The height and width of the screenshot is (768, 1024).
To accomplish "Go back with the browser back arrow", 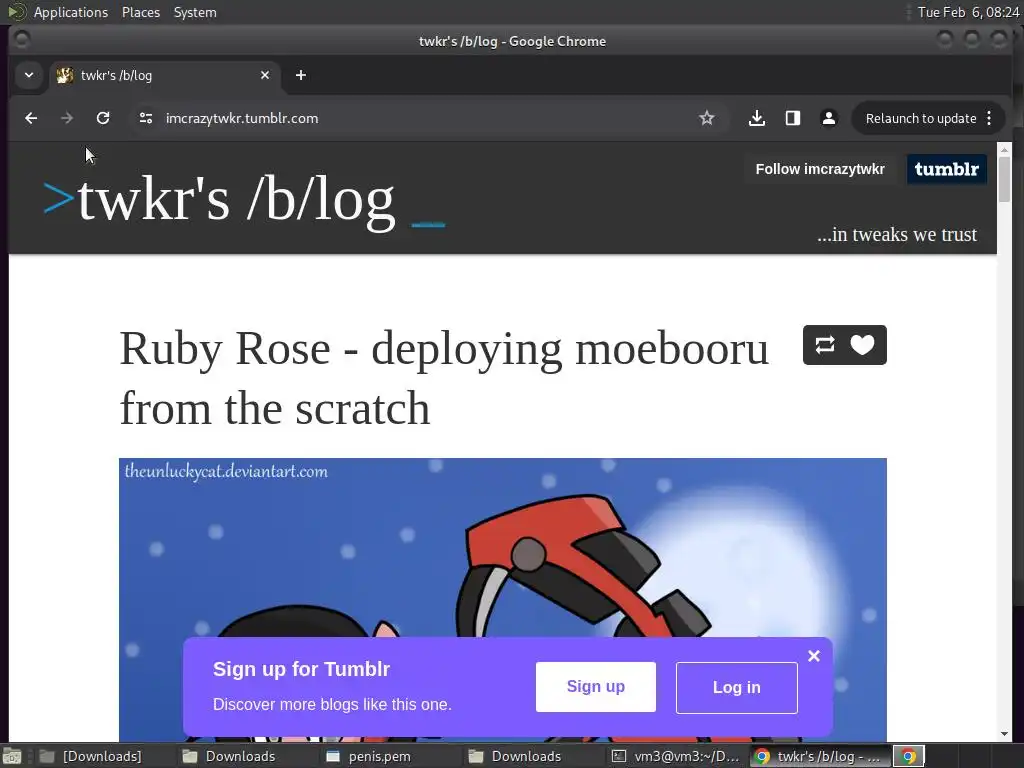I will 31,118.
